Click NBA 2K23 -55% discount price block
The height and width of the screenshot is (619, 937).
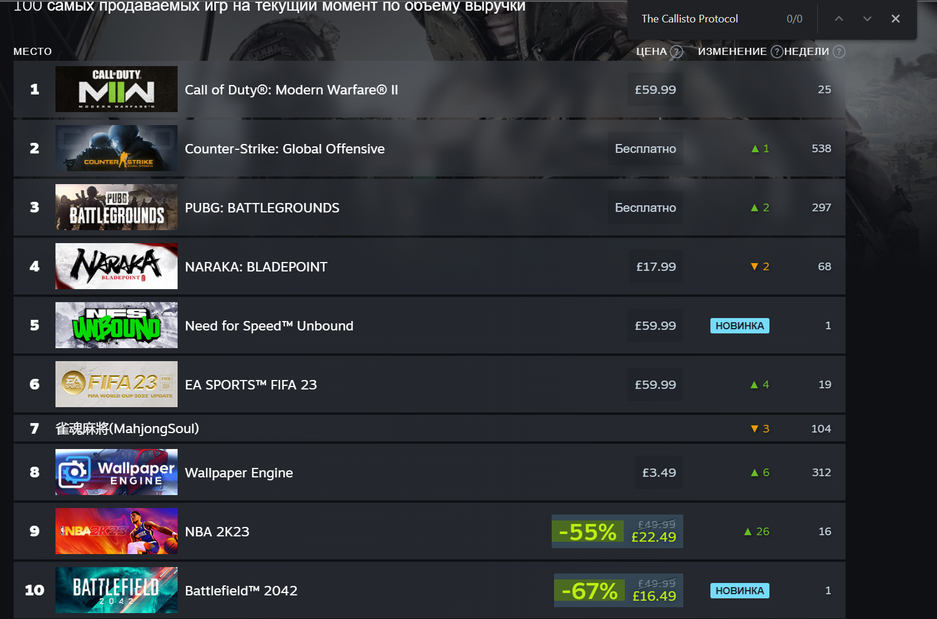tap(617, 531)
